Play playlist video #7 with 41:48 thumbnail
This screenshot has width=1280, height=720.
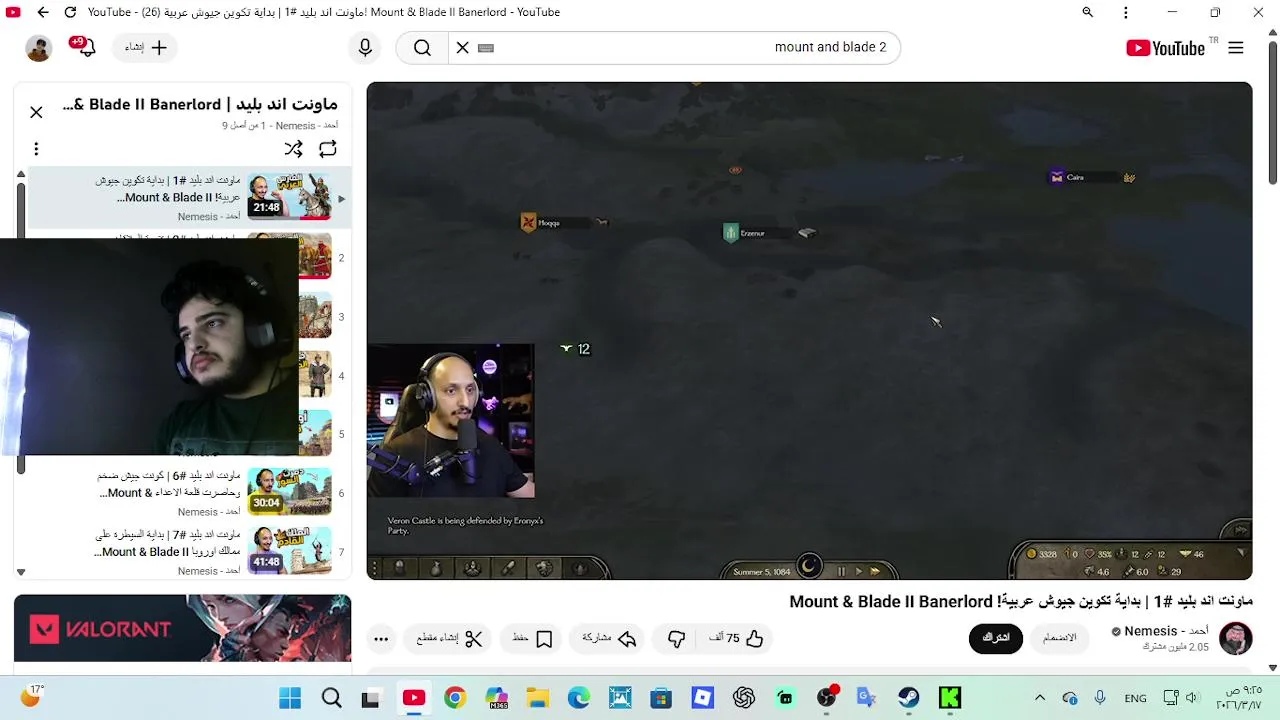click(x=289, y=551)
